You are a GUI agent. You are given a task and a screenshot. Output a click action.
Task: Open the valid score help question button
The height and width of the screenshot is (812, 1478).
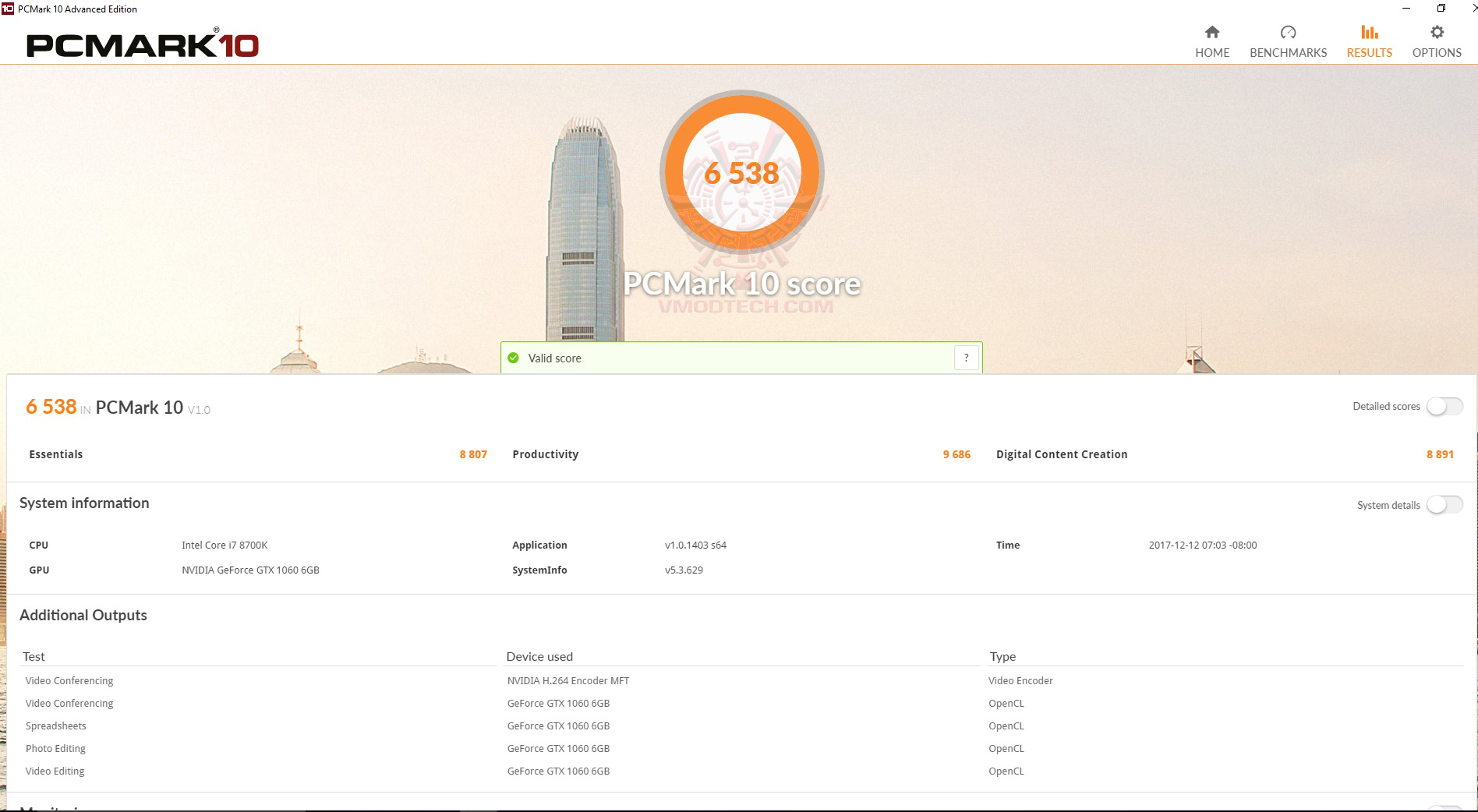point(966,358)
